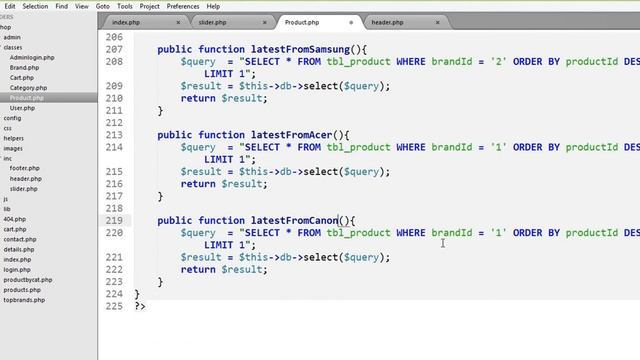This screenshot has height=360, width=640.
Task: Open topbrands.php from sidebar
Action: 24,300
